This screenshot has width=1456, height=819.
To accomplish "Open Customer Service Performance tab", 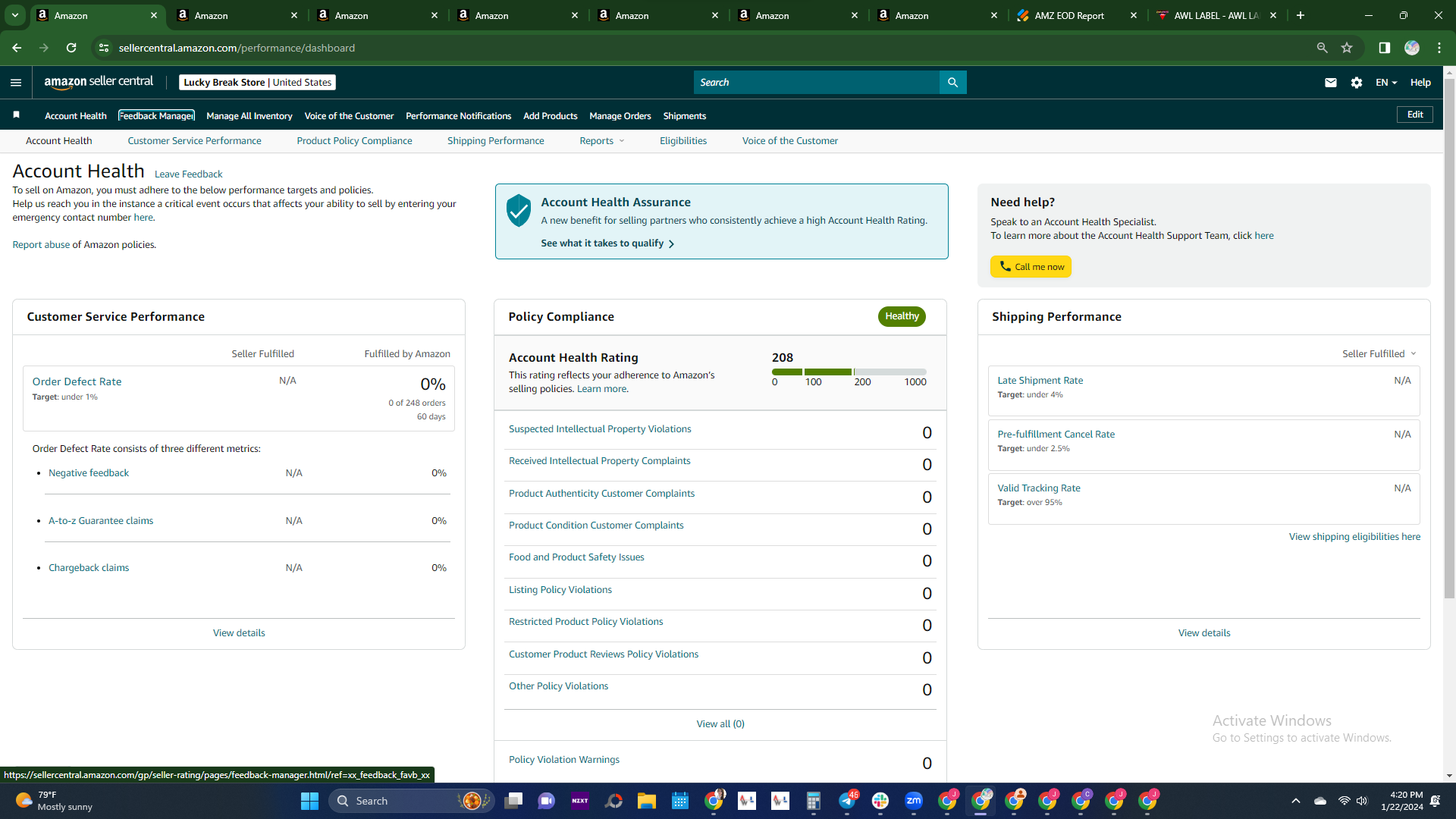I will click(194, 141).
